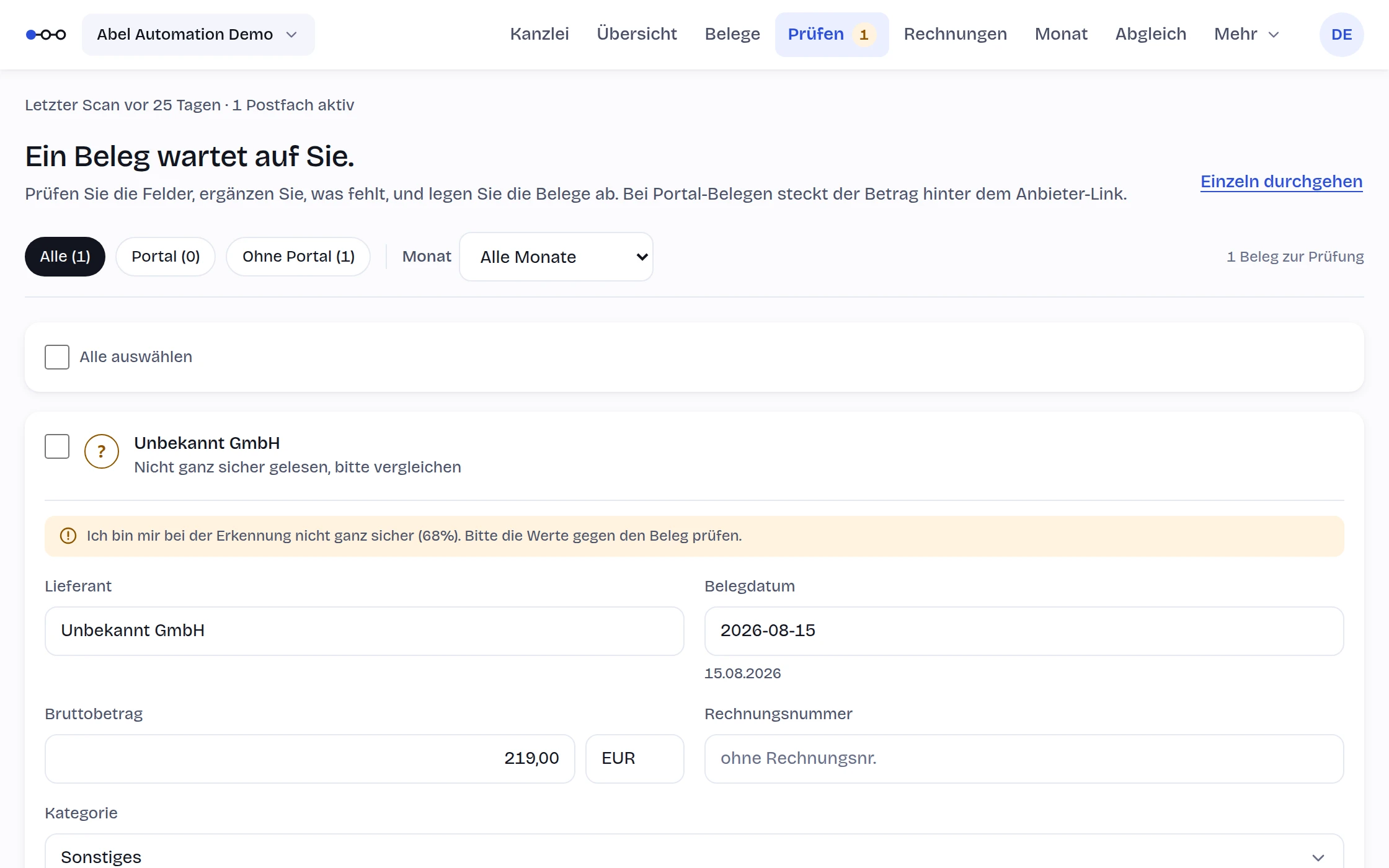Click the Belegdatum field
Viewport: 1389px width, 868px height.
[1024, 631]
